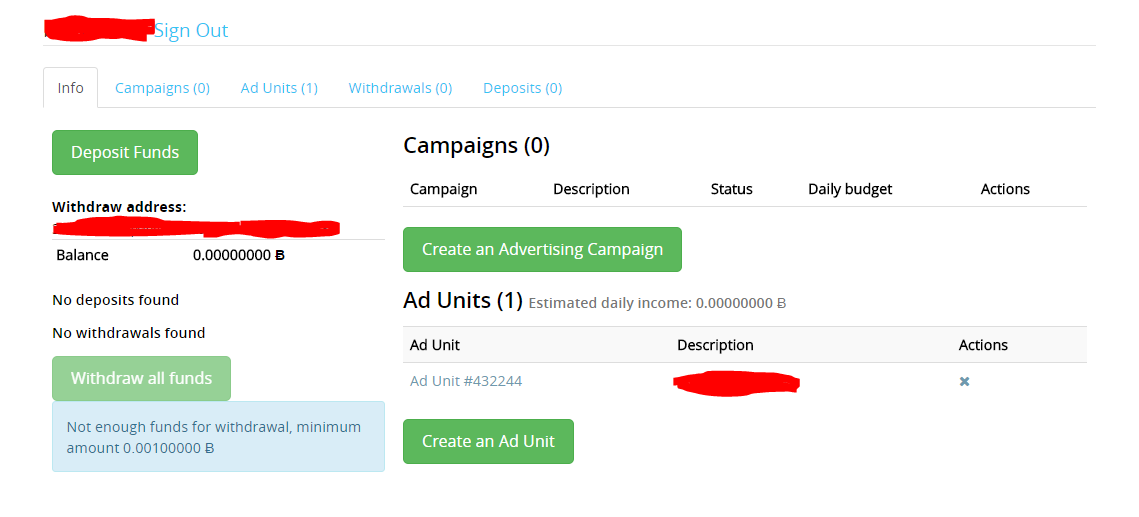This screenshot has width=1139, height=517.
Task: Delete Ad Unit #432244 with the x icon
Action: [964, 381]
